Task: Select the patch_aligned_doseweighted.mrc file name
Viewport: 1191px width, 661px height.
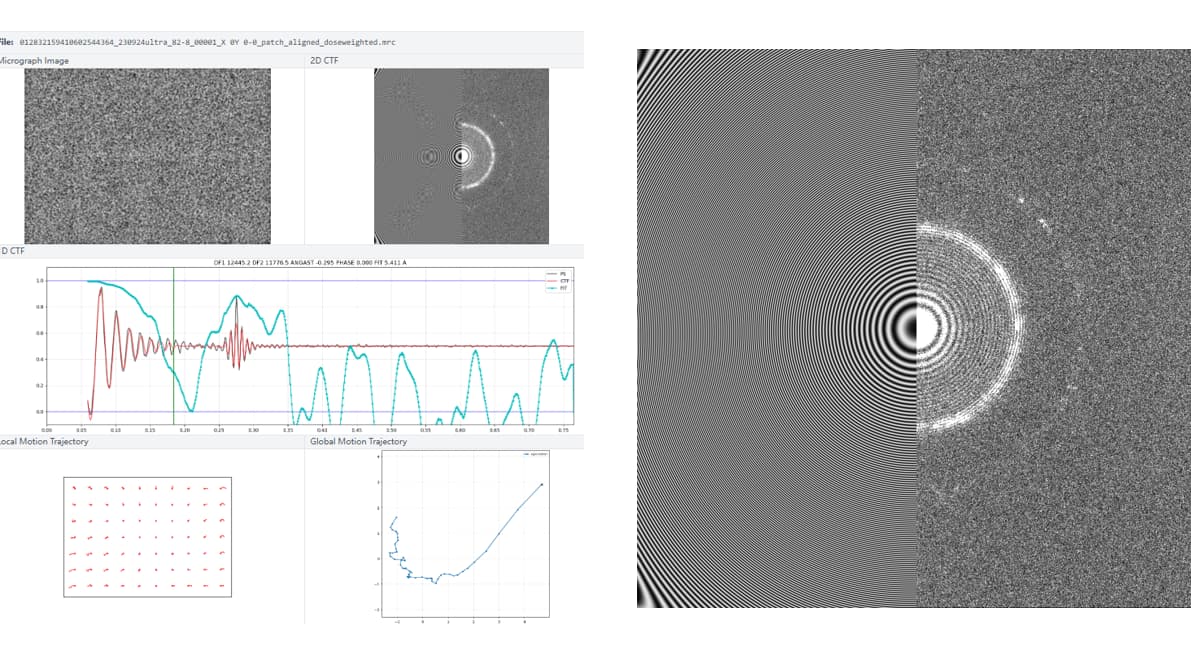Action: point(207,43)
